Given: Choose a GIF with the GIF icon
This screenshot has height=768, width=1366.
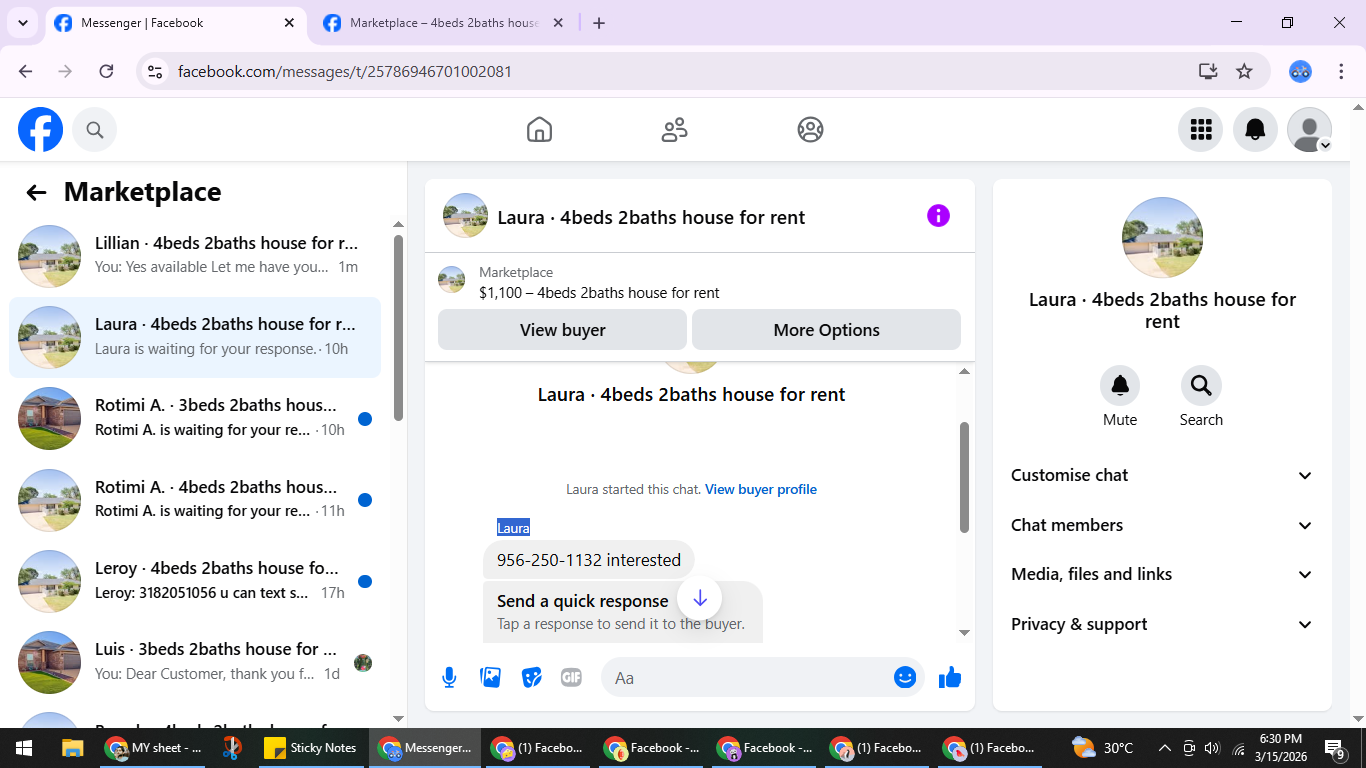Looking at the screenshot, I should (x=571, y=677).
